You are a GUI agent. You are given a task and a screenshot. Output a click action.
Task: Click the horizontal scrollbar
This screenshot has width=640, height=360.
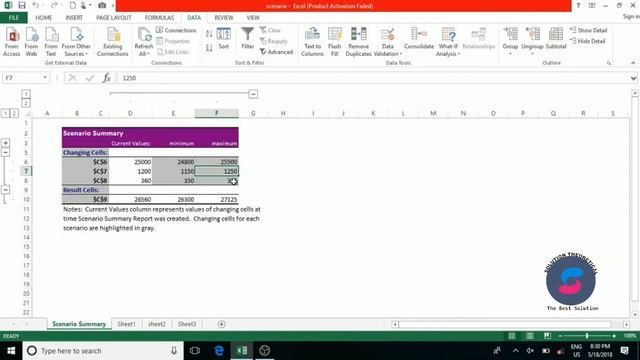click(x=505, y=324)
